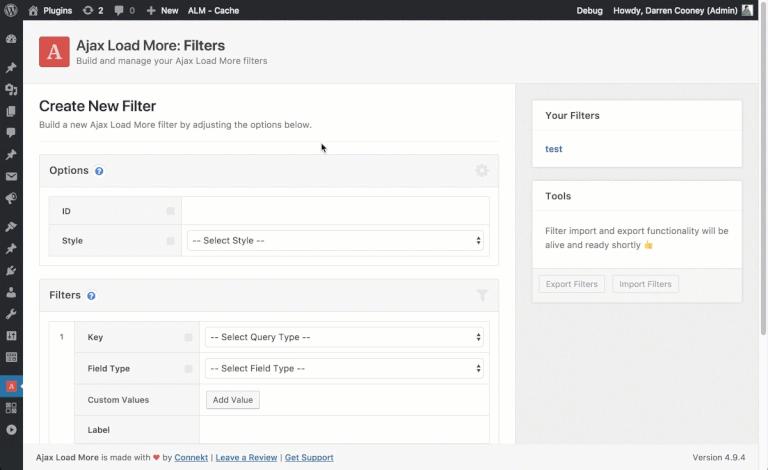The image size is (768, 470).
Task: Open the Settings sliders icon in the sidebar
Action: pos(11,335)
